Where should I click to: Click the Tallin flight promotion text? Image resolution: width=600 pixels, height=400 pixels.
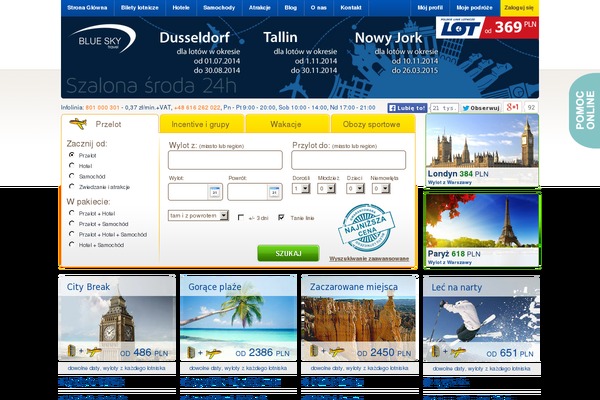click(300, 53)
